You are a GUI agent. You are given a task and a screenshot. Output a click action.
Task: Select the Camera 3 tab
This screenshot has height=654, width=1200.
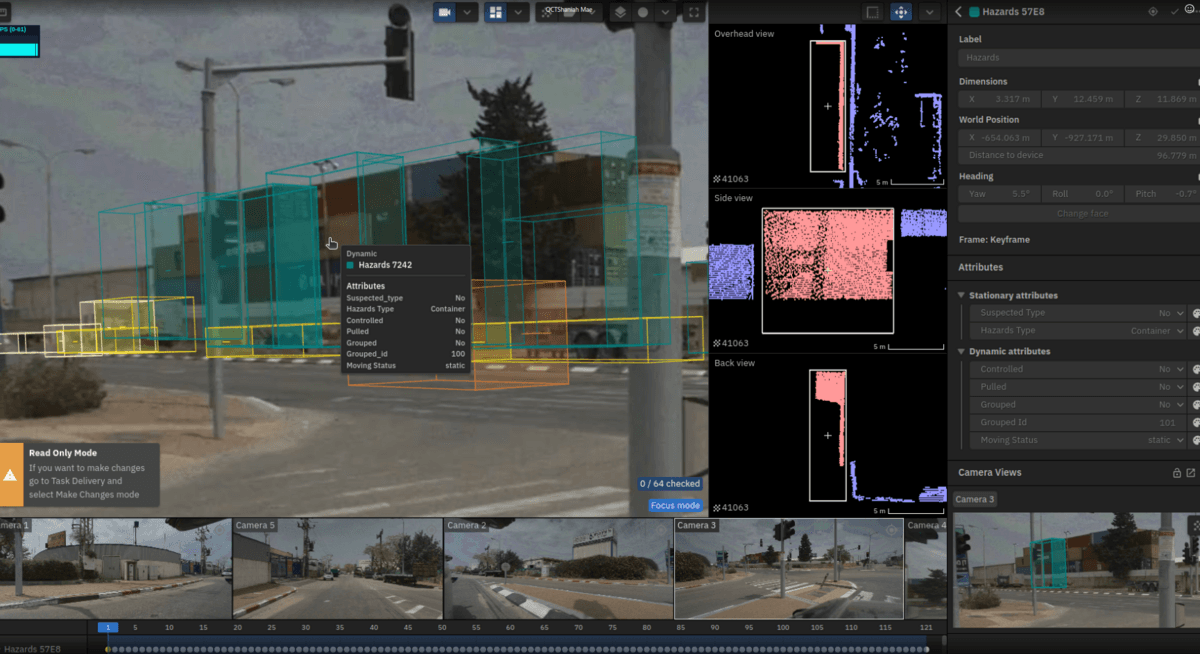[x=975, y=499]
